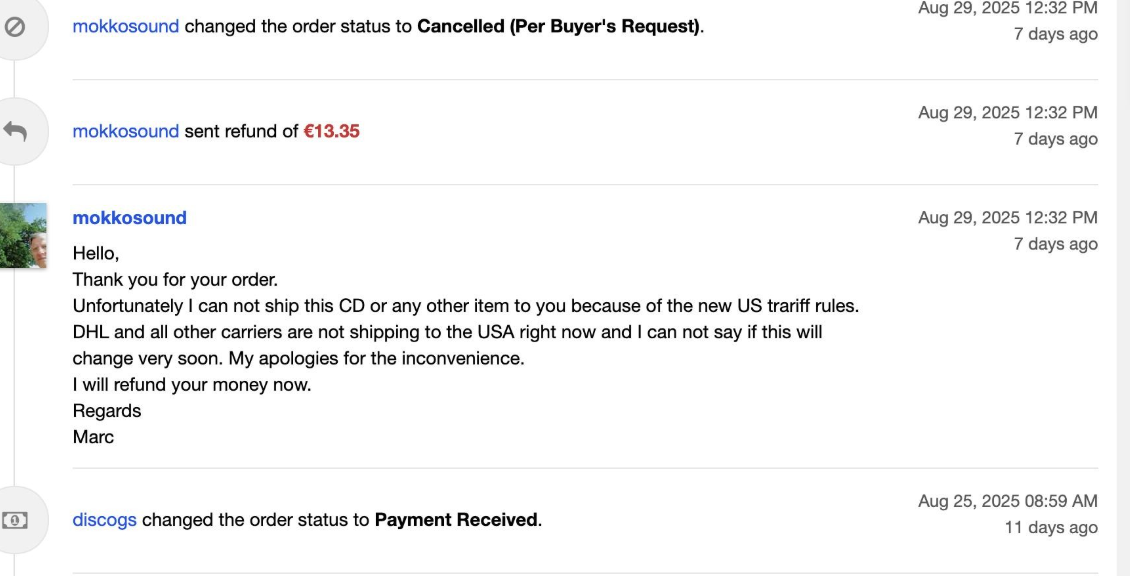Click timestamp on the cancelled status entry
This screenshot has width=1130, height=576.
(1007, 8)
